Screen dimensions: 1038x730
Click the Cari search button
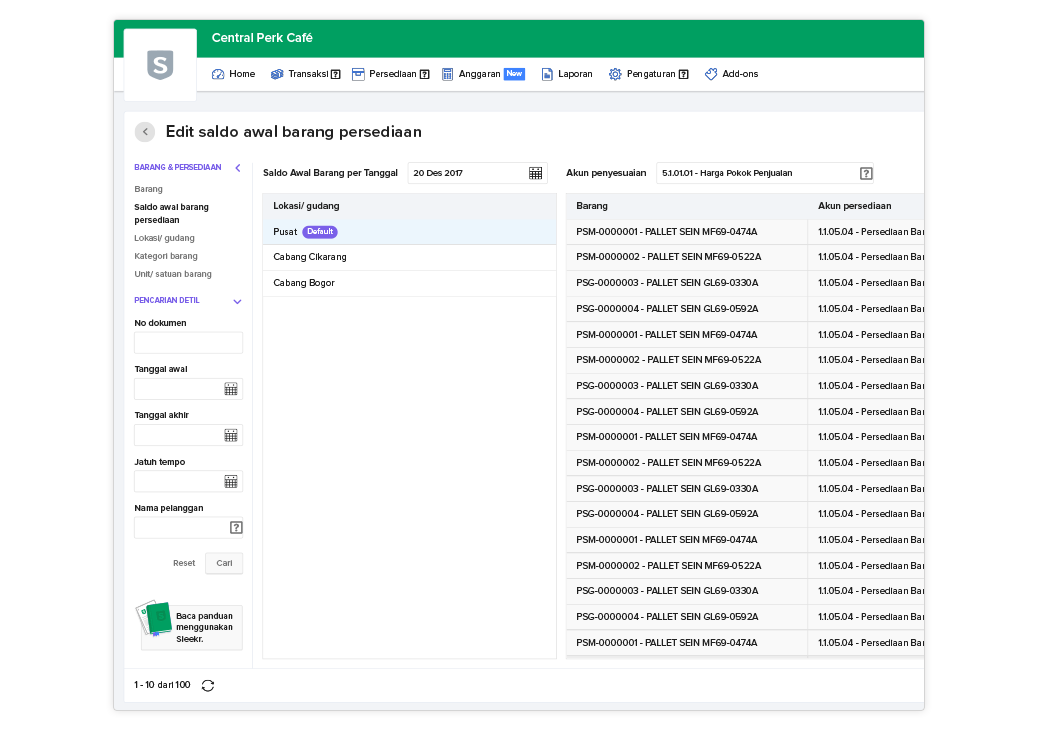coord(224,563)
